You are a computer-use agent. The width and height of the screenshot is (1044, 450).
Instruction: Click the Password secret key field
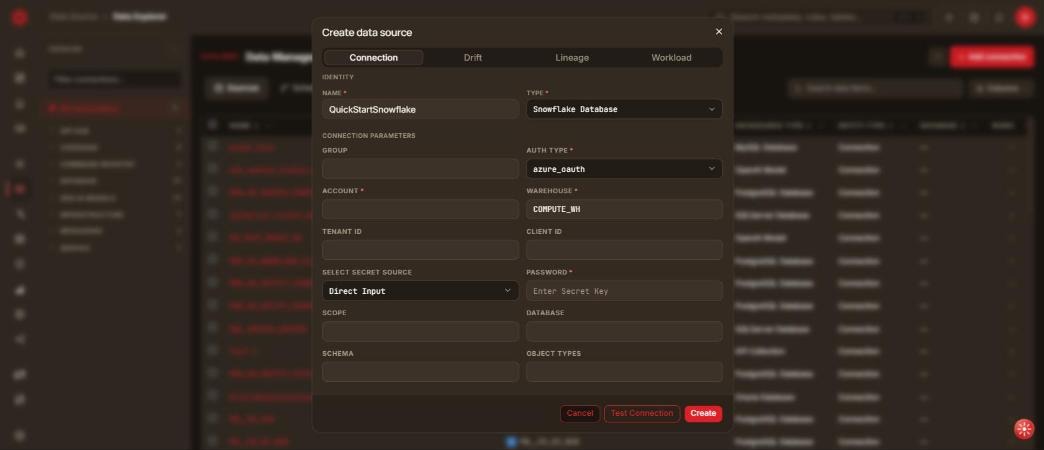pyautogui.click(x=624, y=291)
